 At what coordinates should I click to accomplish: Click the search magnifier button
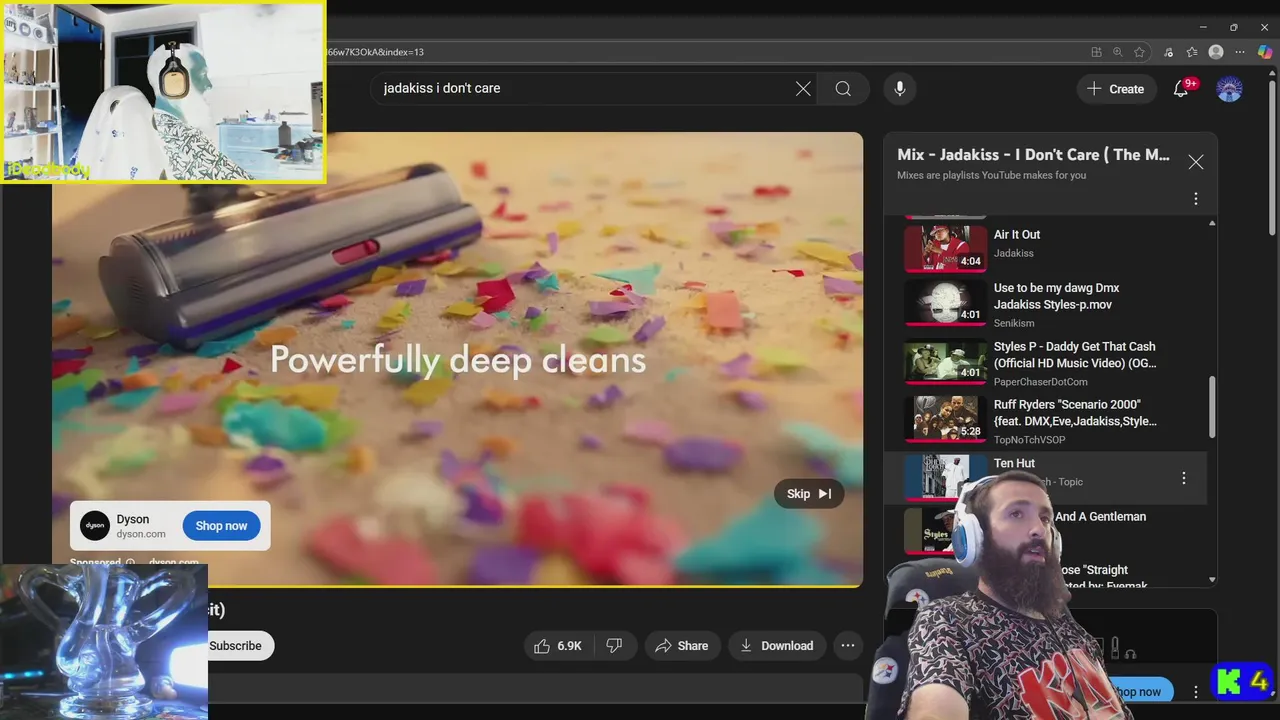coord(843,88)
